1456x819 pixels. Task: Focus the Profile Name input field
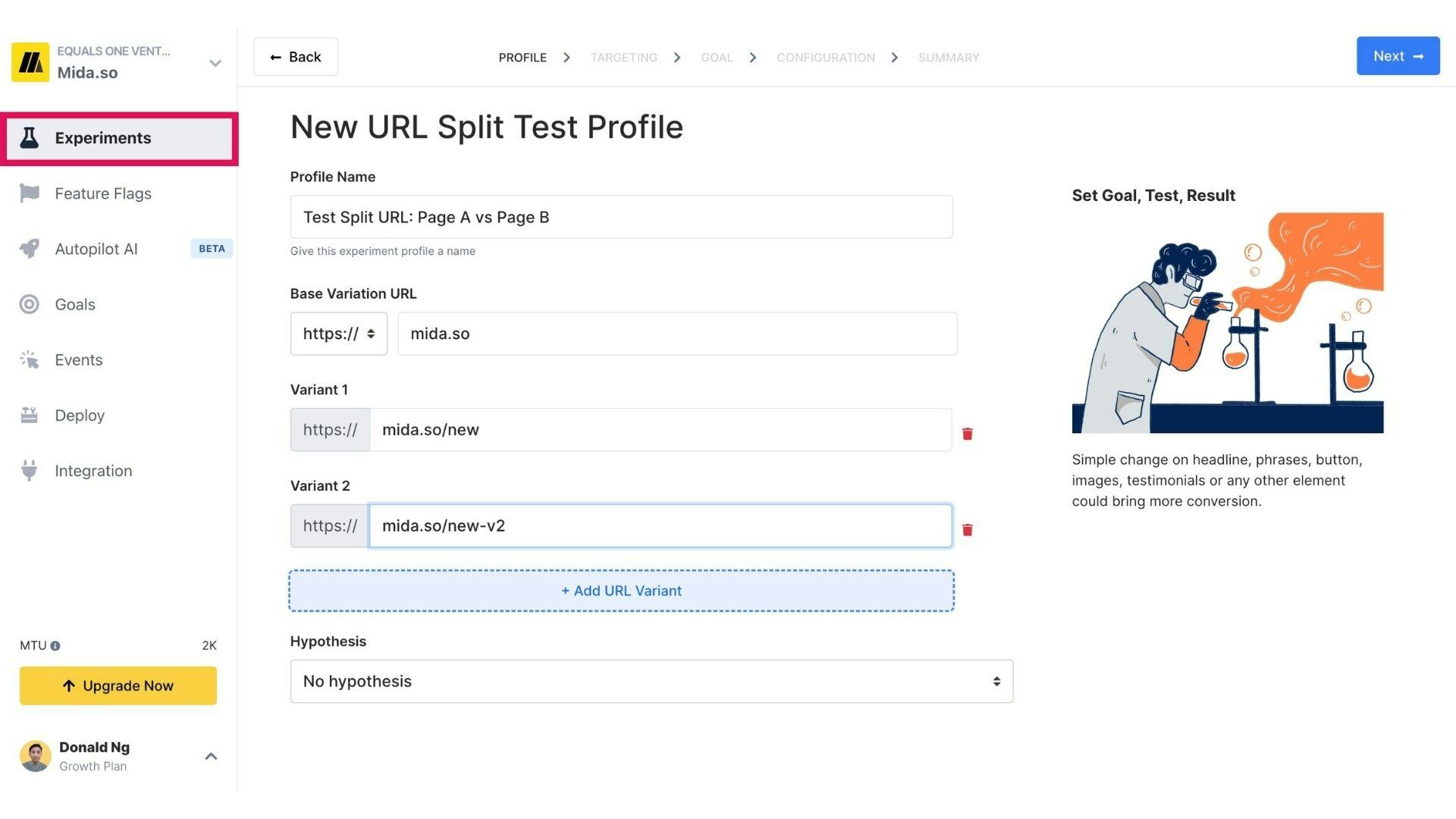pyautogui.click(x=621, y=217)
